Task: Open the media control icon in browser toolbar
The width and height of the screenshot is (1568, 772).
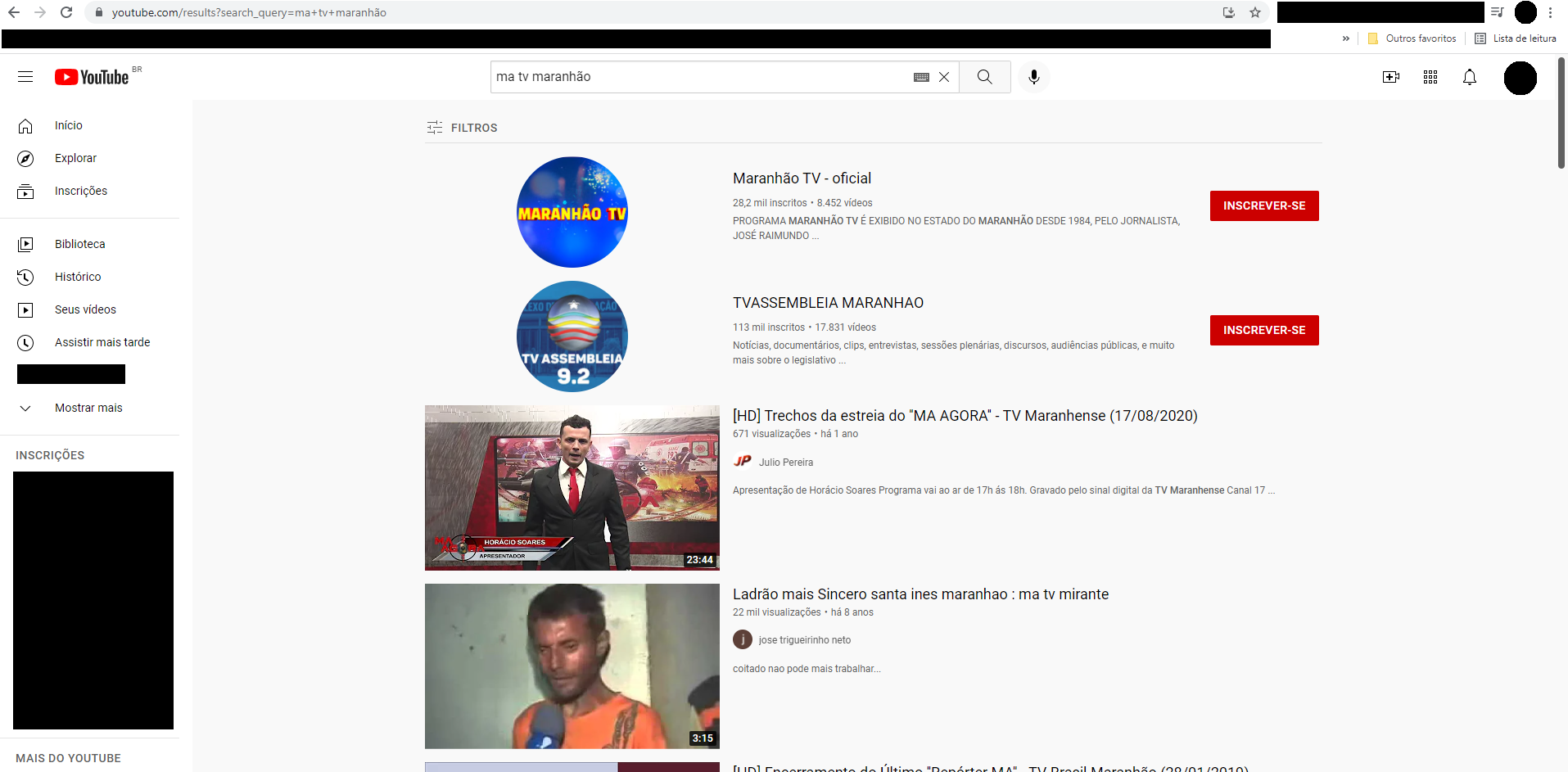Action: [x=1498, y=12]
